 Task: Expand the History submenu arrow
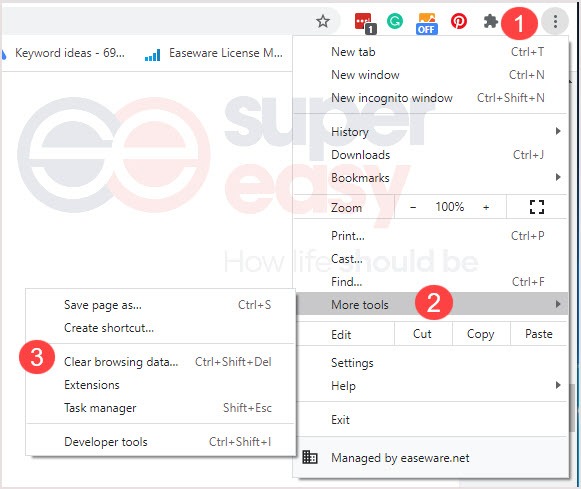[x=558, y=131]
